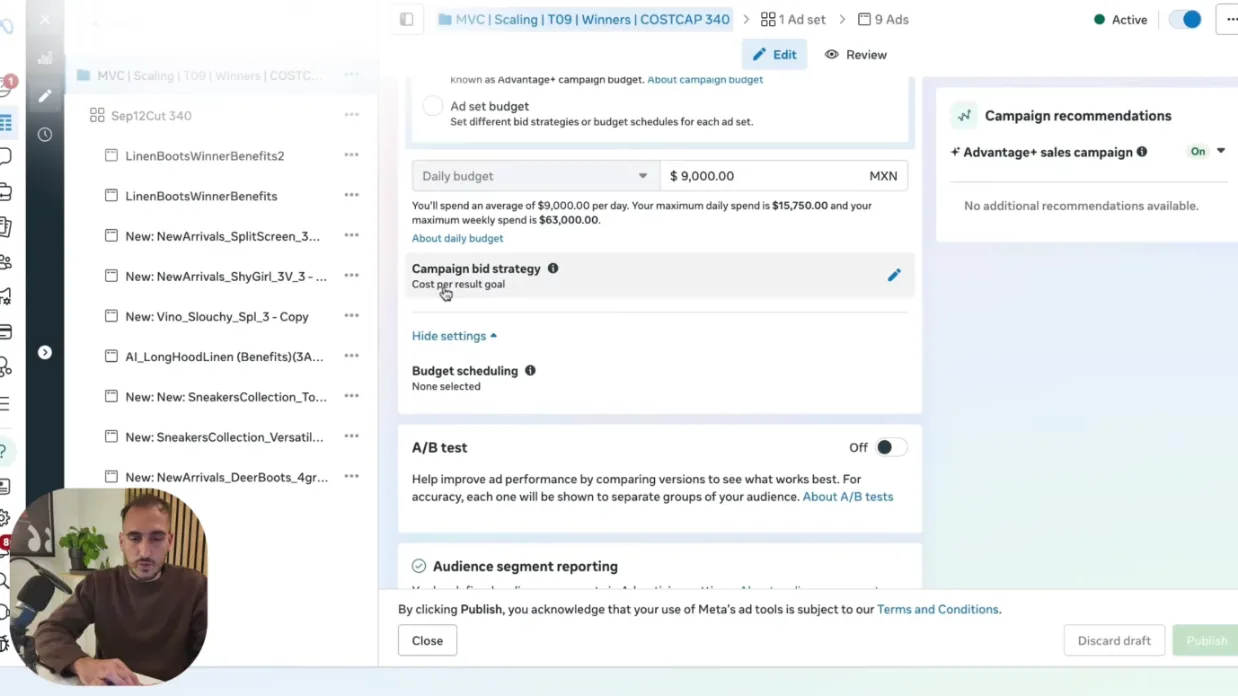Turn off the campaign Active switch
Screen dimensions: 1238x696
click(x=1185, y=19)
